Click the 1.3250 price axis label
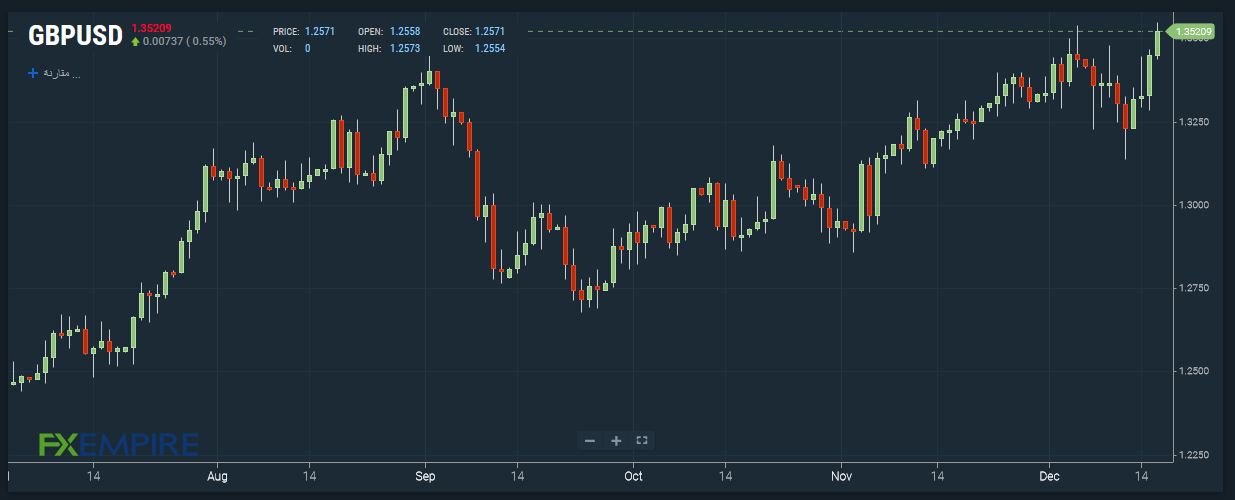This screenshot has width=1235, height=500. pos(1195,122)
